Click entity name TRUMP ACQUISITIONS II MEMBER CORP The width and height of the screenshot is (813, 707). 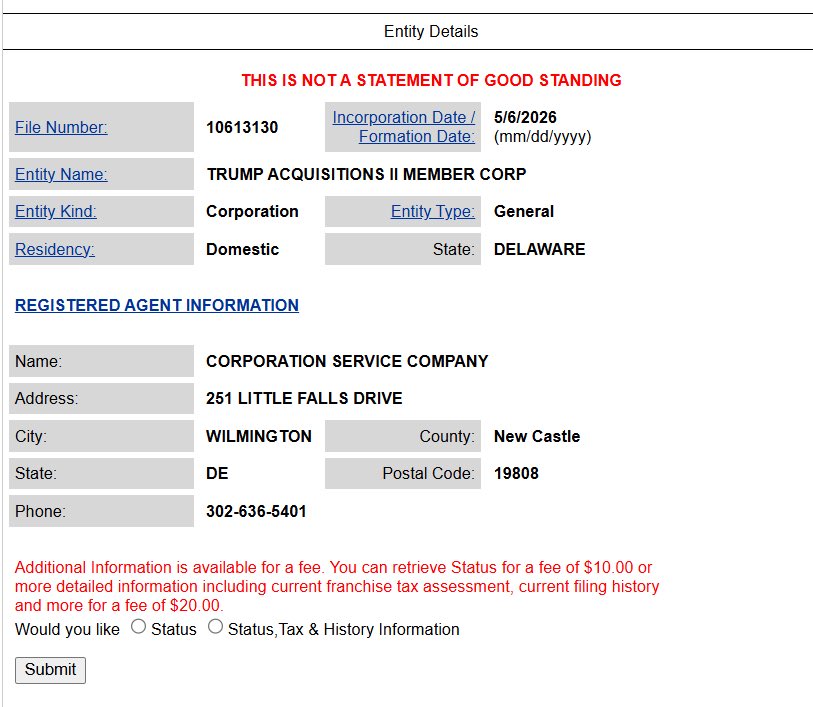(366, 174)
